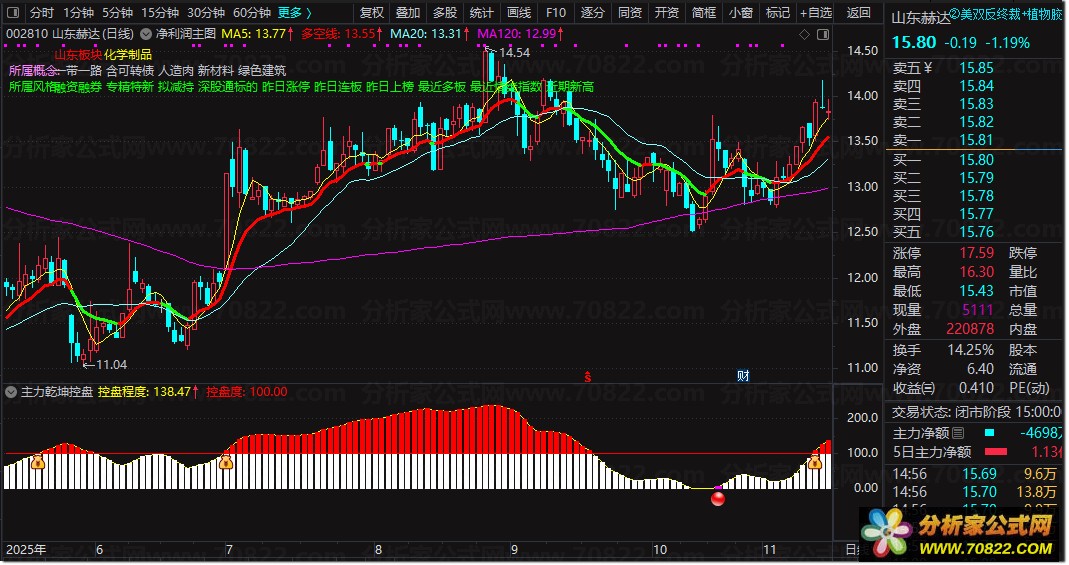Click the 美双反终裁+植物胶 news link
This screenshot has width=1069, height=565.
[1006, 13]
